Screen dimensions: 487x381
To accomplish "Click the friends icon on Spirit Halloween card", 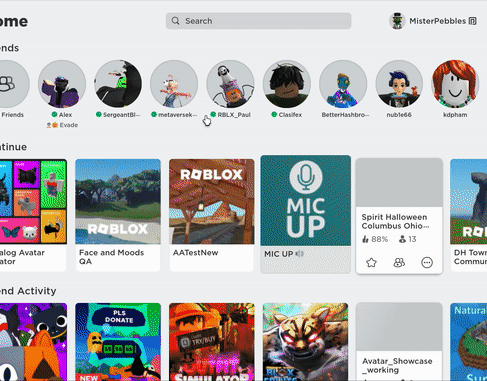I will coord(399,263).
